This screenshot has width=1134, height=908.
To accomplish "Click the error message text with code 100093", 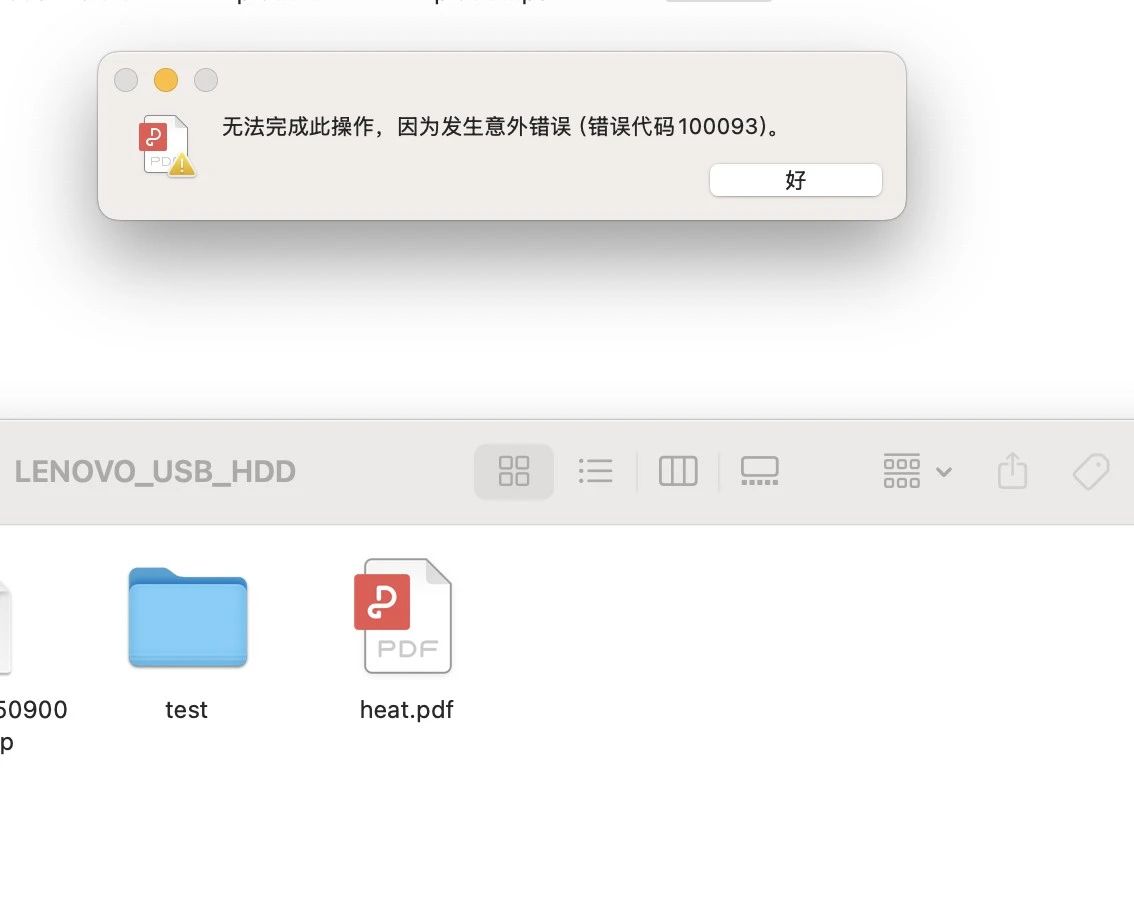I will (x=502, y=127).
